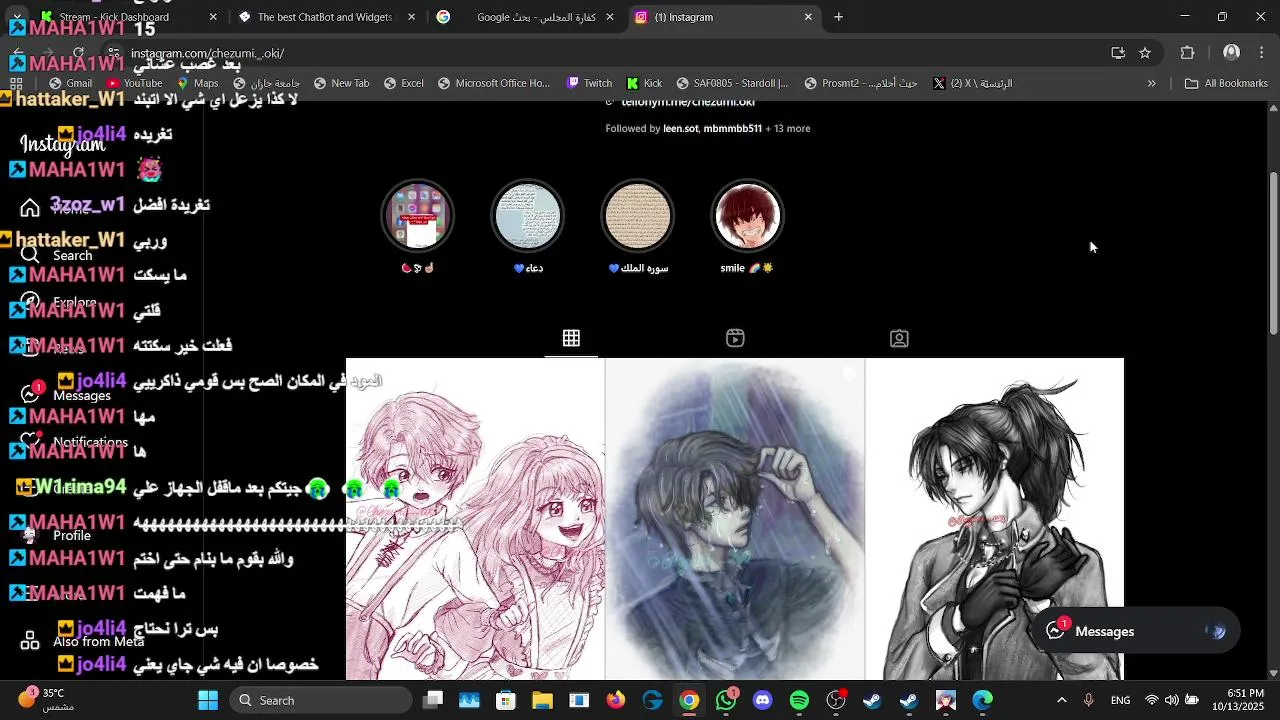
Task: Switch to Stream - Kick Dashboard tab
Action: point(127,17)
